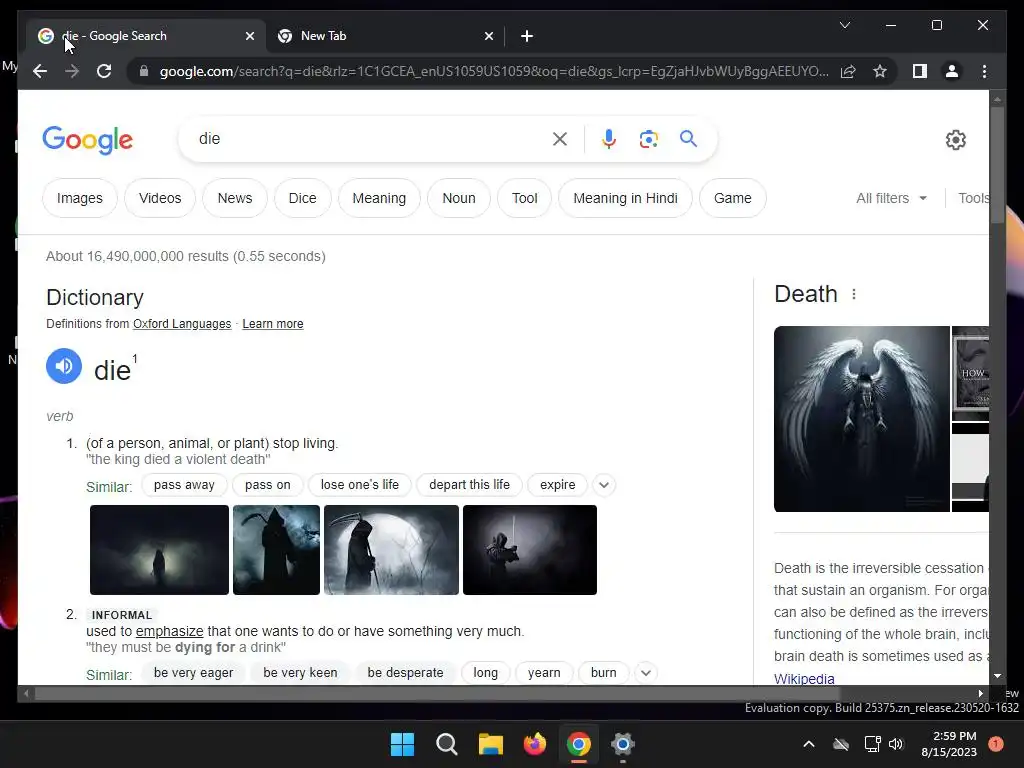Share this page via address bar icon
This screenshot has height=768, width=1024.
(848, 71)
